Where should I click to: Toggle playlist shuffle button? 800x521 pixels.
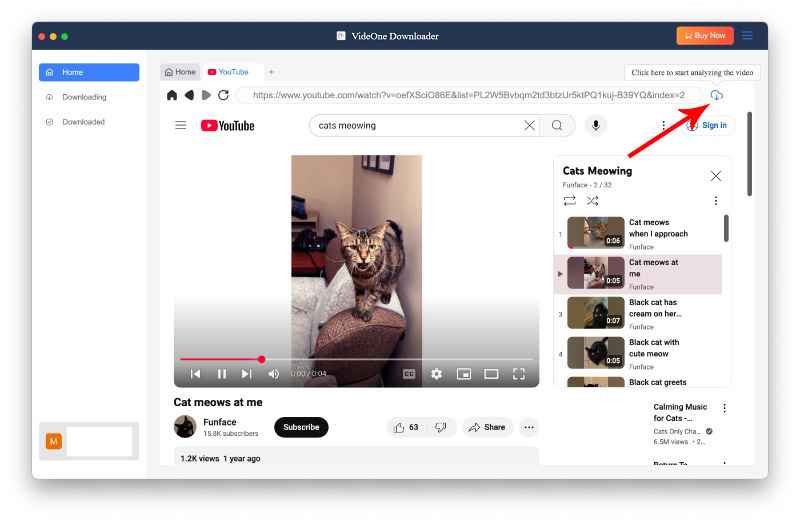(x=592, y=201)
